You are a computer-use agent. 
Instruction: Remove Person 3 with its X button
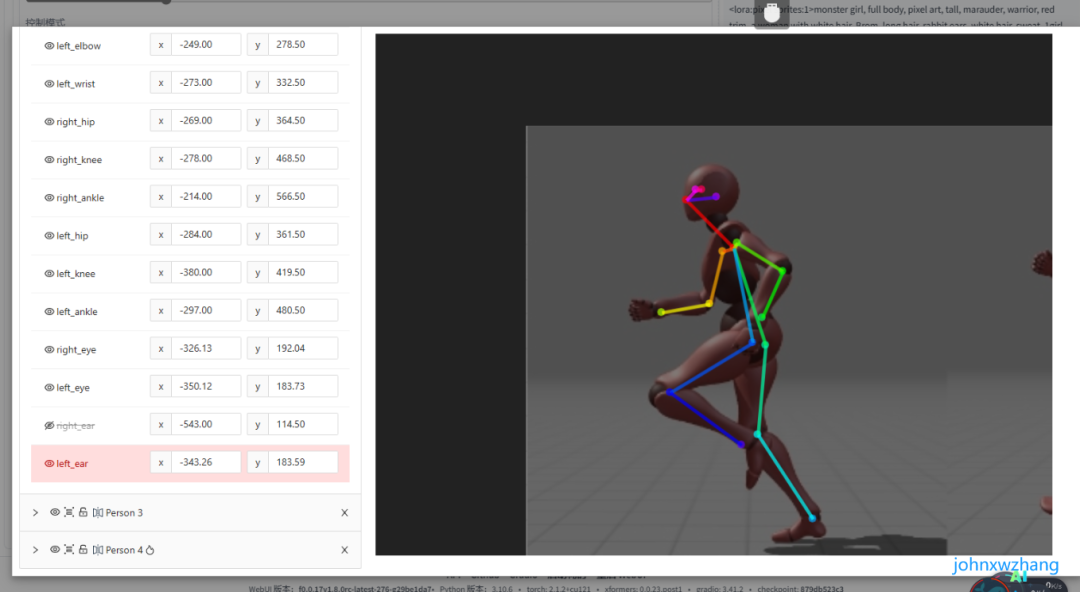pyautogui.click(x=344, y=513)
